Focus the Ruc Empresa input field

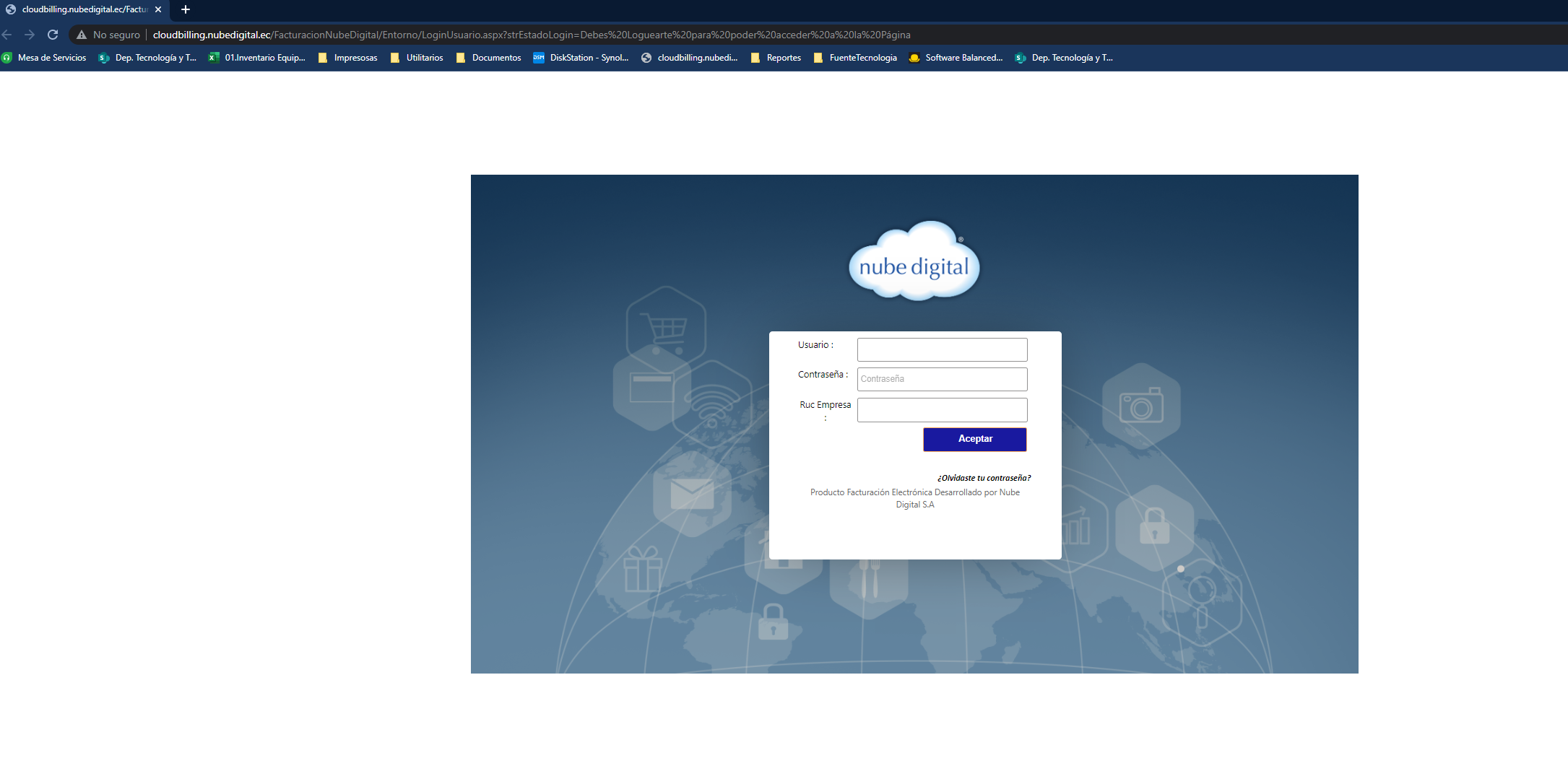[x=942, y=409]
